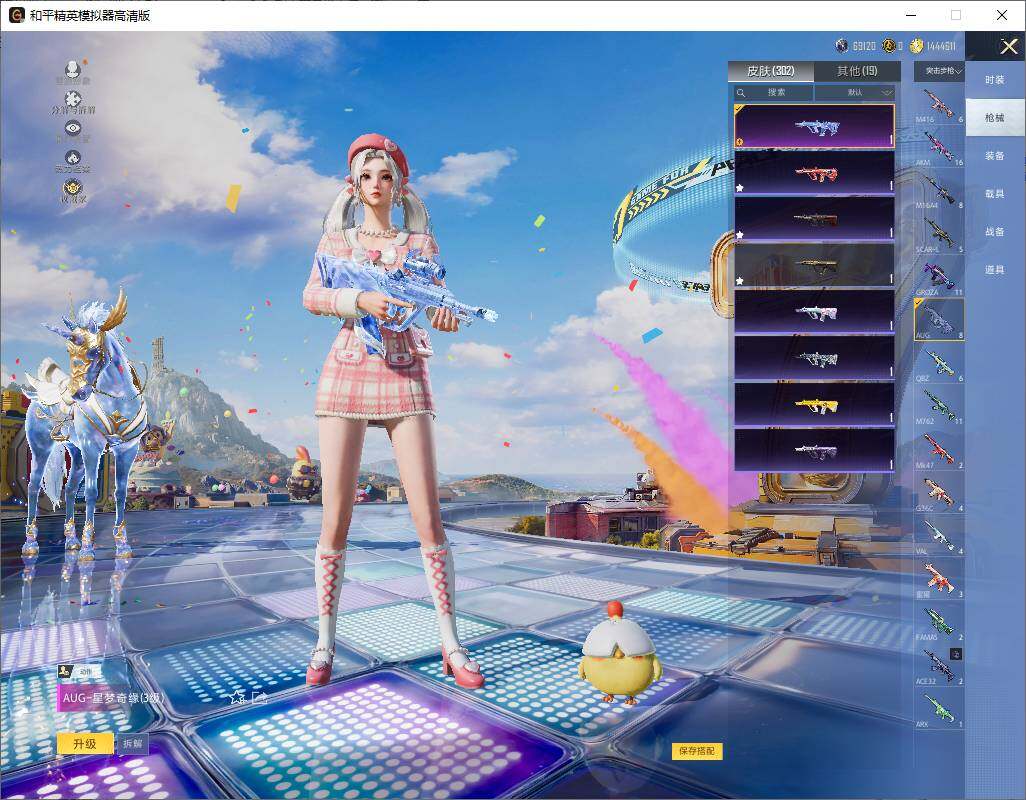Select the M762 weapon icon
Image resolution: width=1026 pixels, height=800 pixels.
tap(939, 406)
